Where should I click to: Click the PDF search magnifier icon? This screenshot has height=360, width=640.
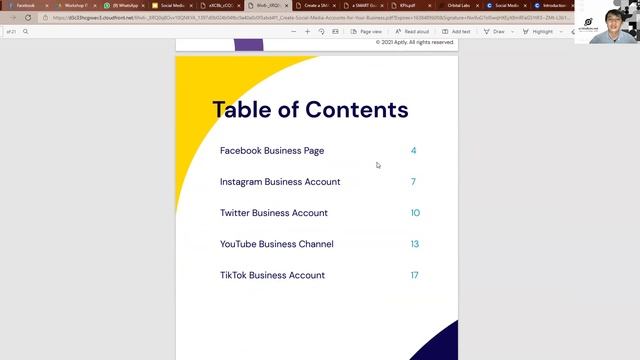[26, 31]
